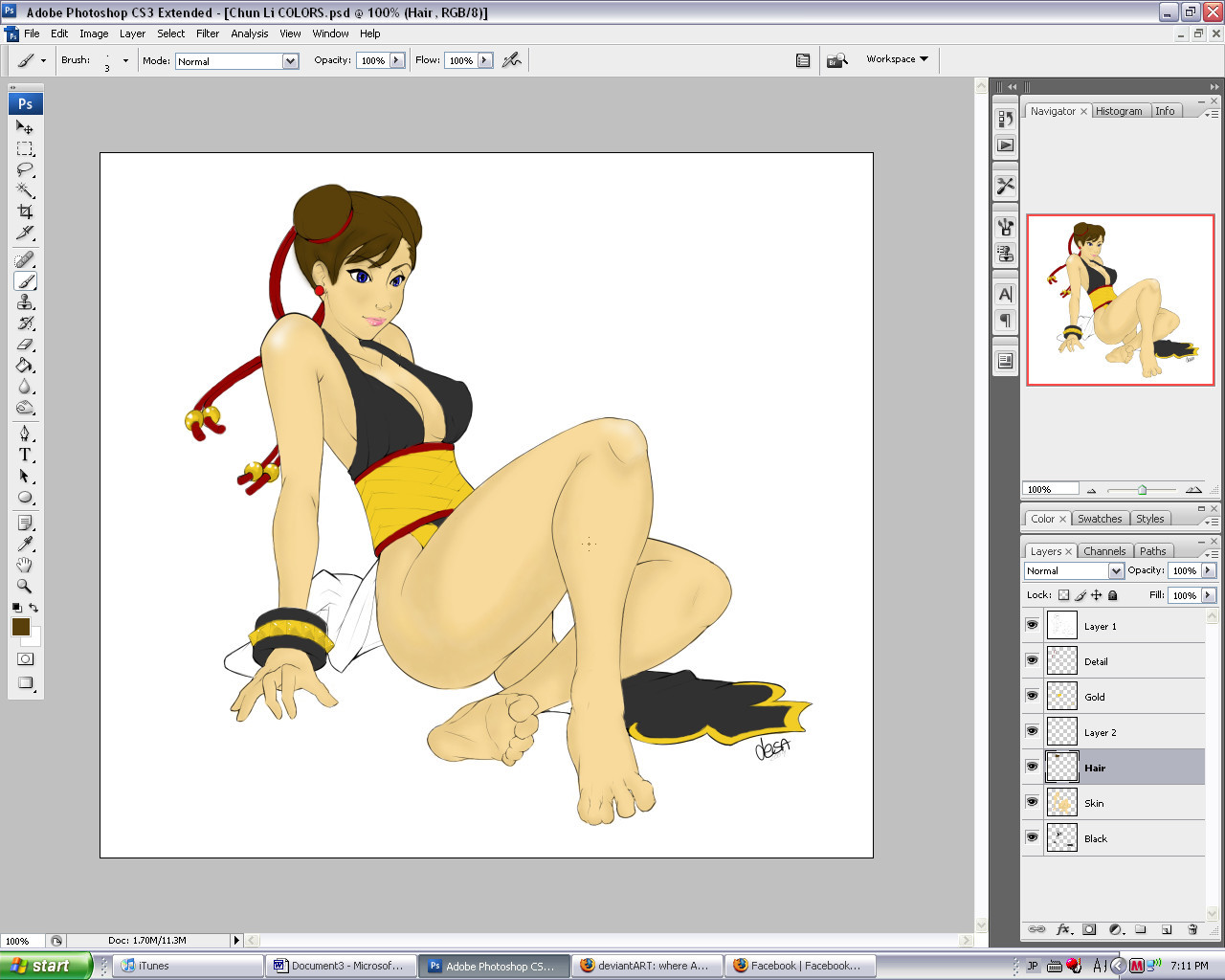
Task: Expand the Flow slider arrow
Action: pyautogui.click(x=484, y=60)
